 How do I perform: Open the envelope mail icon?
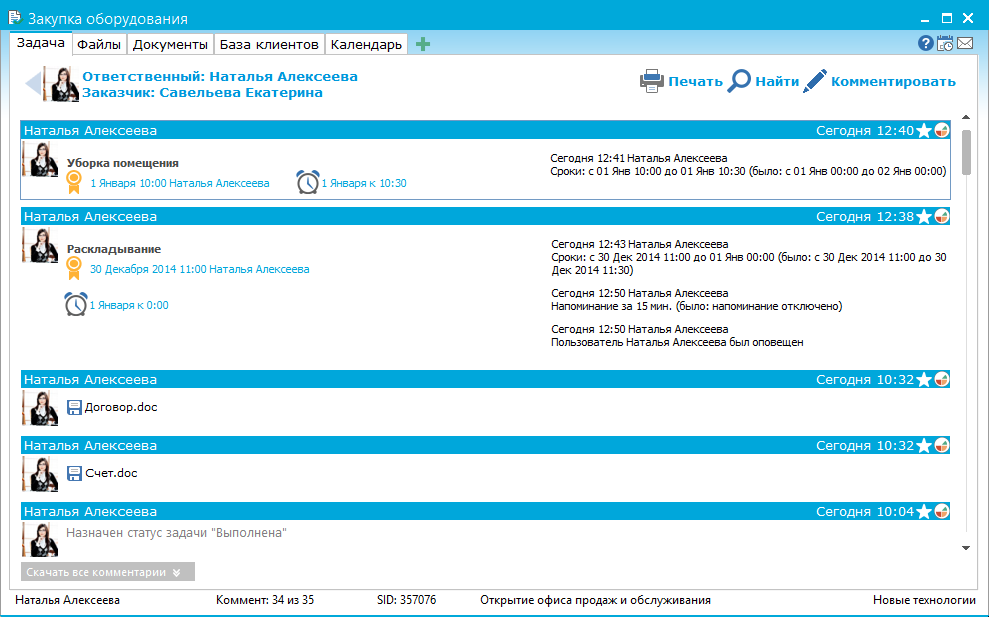[x=965, y=43]
